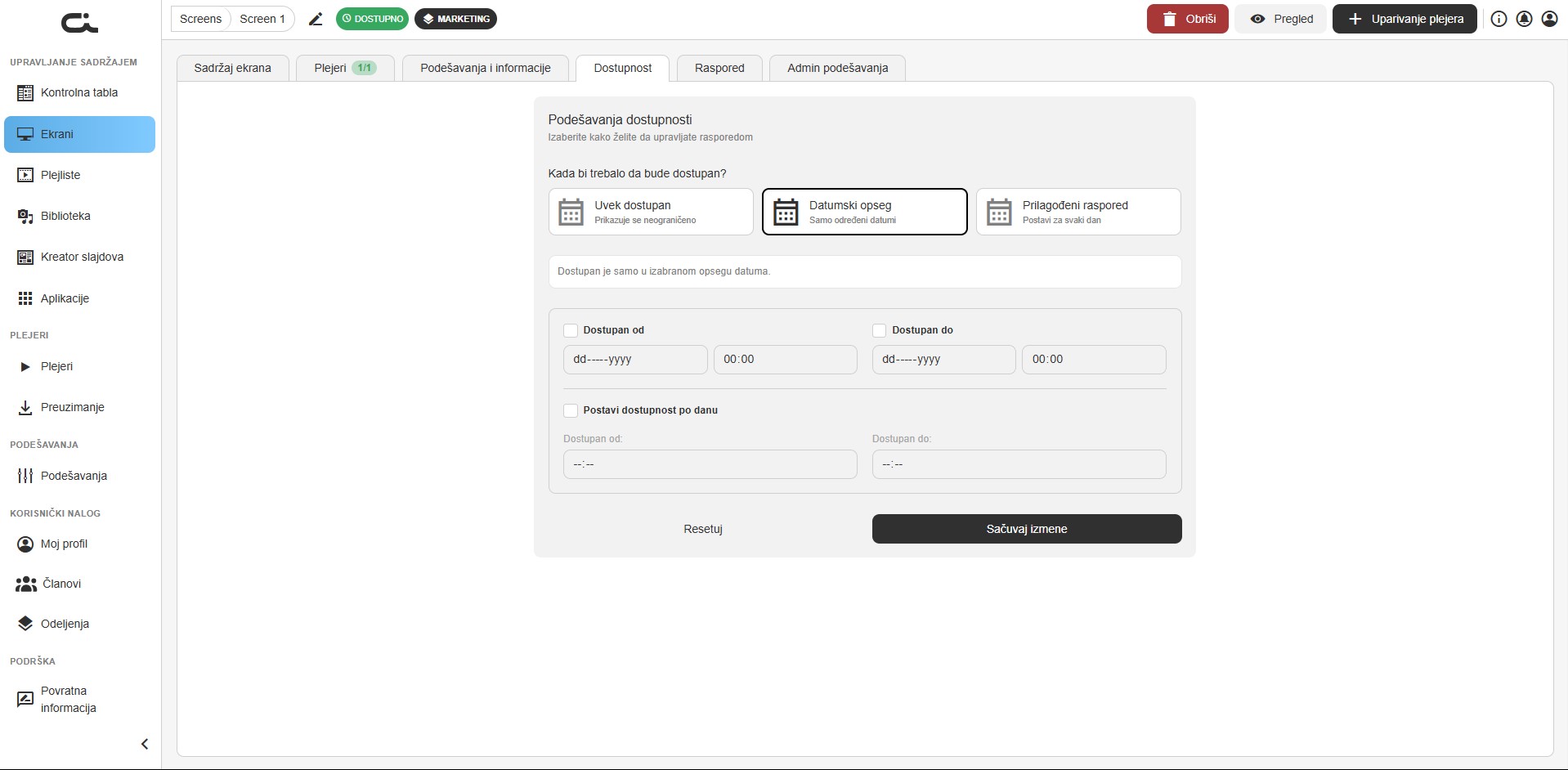Click the Dostupan od time field
The height and width of the screenshot is (770, 1568).
pos(786,360)
